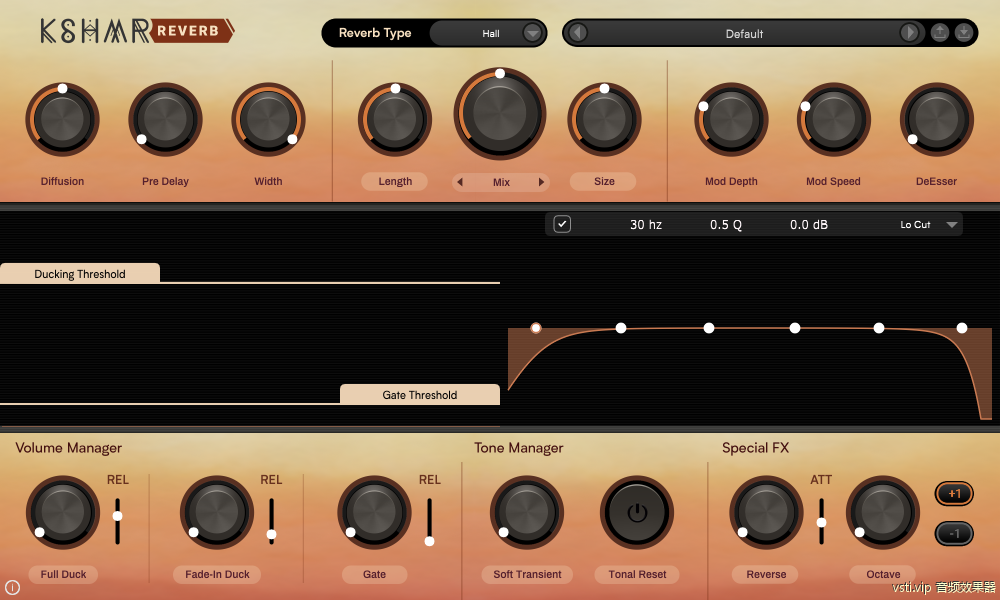1000x600 pixels.
Task: Click the Width knob
Action: [268, 119]
